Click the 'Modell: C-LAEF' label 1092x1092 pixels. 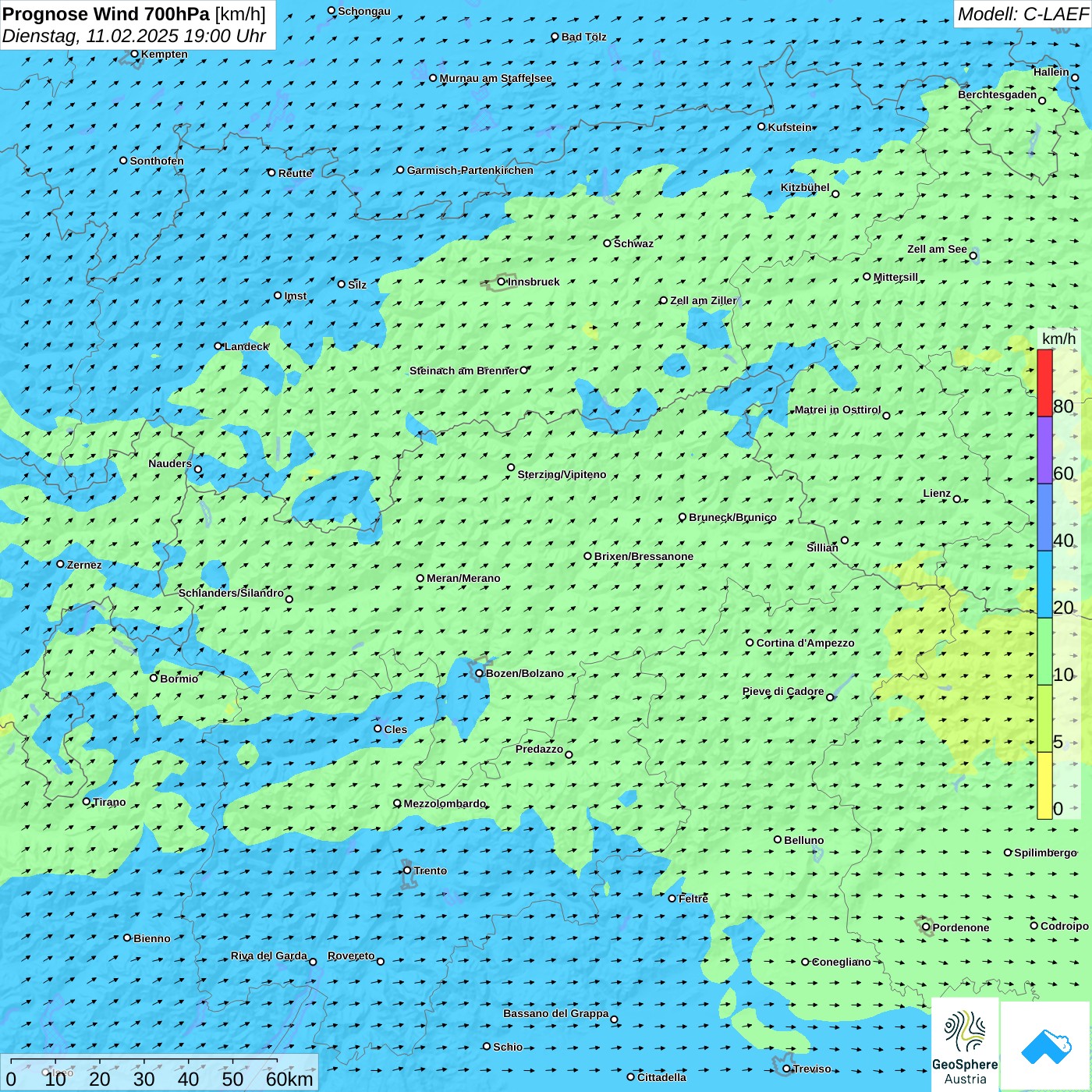click(x=1022, y=14)
